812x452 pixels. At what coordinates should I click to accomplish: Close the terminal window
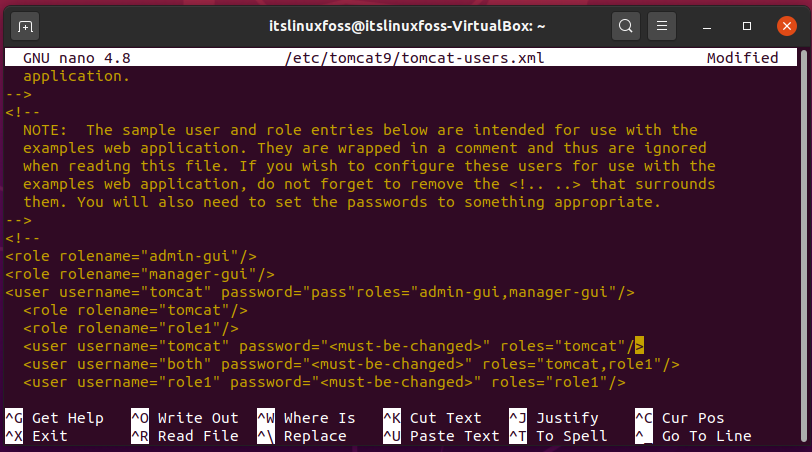[x=787, y=26]
